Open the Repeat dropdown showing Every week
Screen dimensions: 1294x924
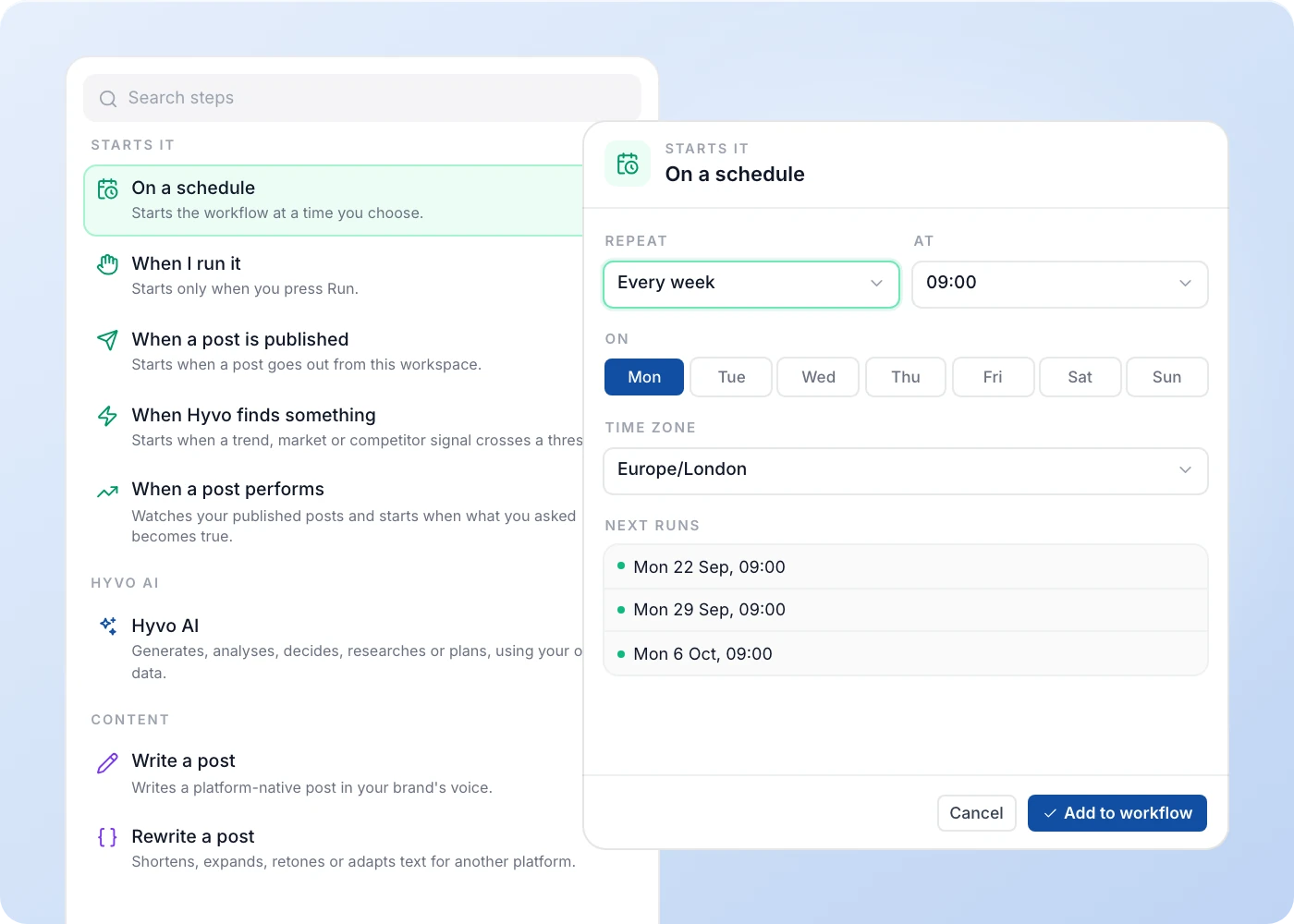pos(751,284)
